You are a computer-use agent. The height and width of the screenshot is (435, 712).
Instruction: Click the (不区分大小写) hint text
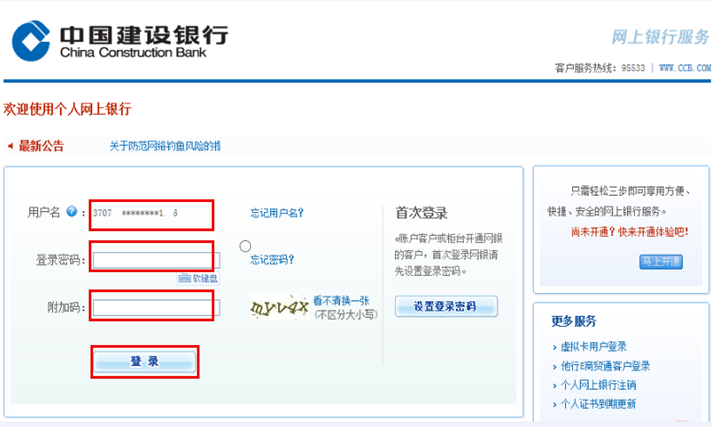pyautogui.click(x=346, y=315)
